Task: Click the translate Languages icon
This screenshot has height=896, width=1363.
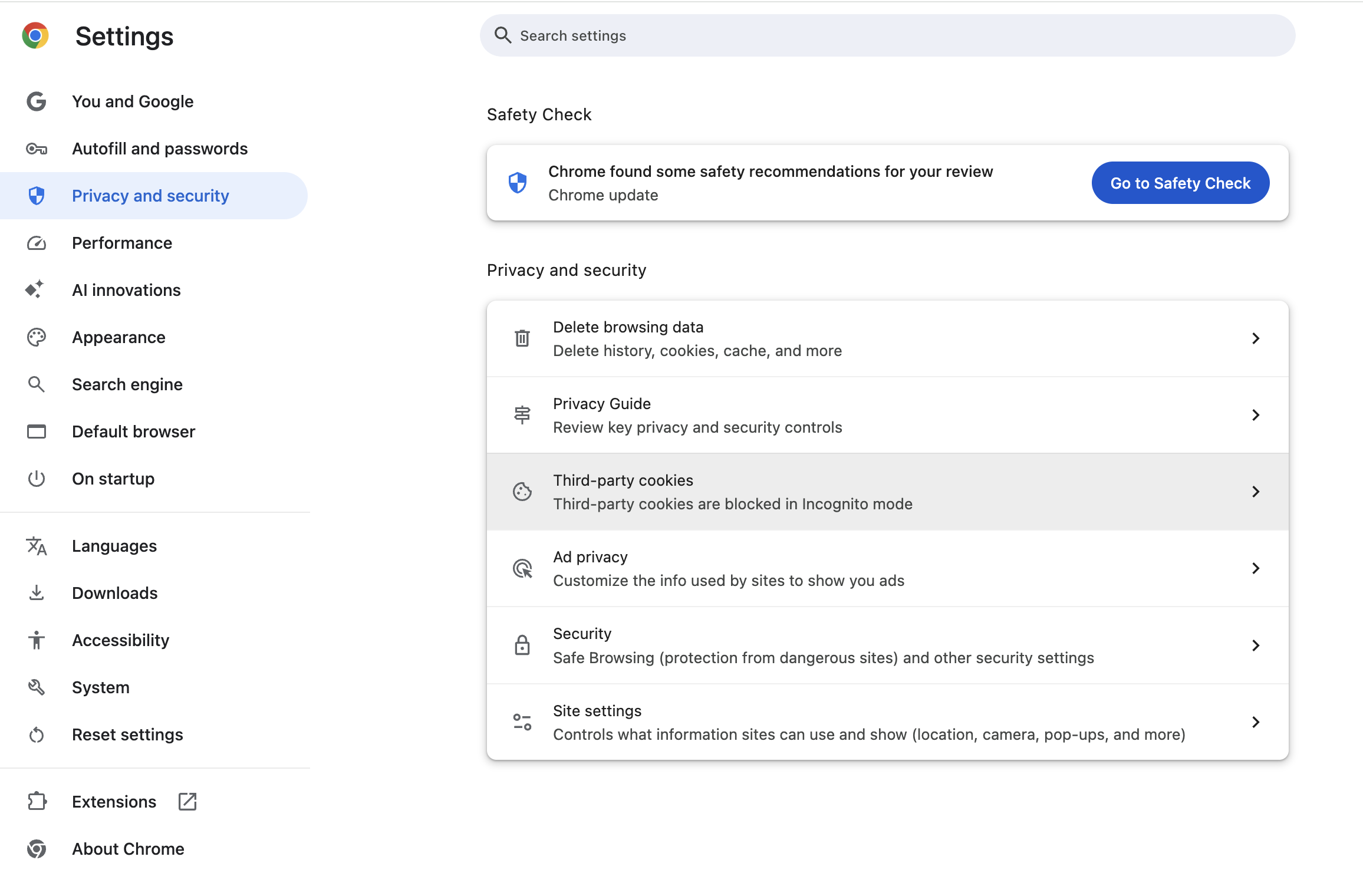Action: [37, 546]
